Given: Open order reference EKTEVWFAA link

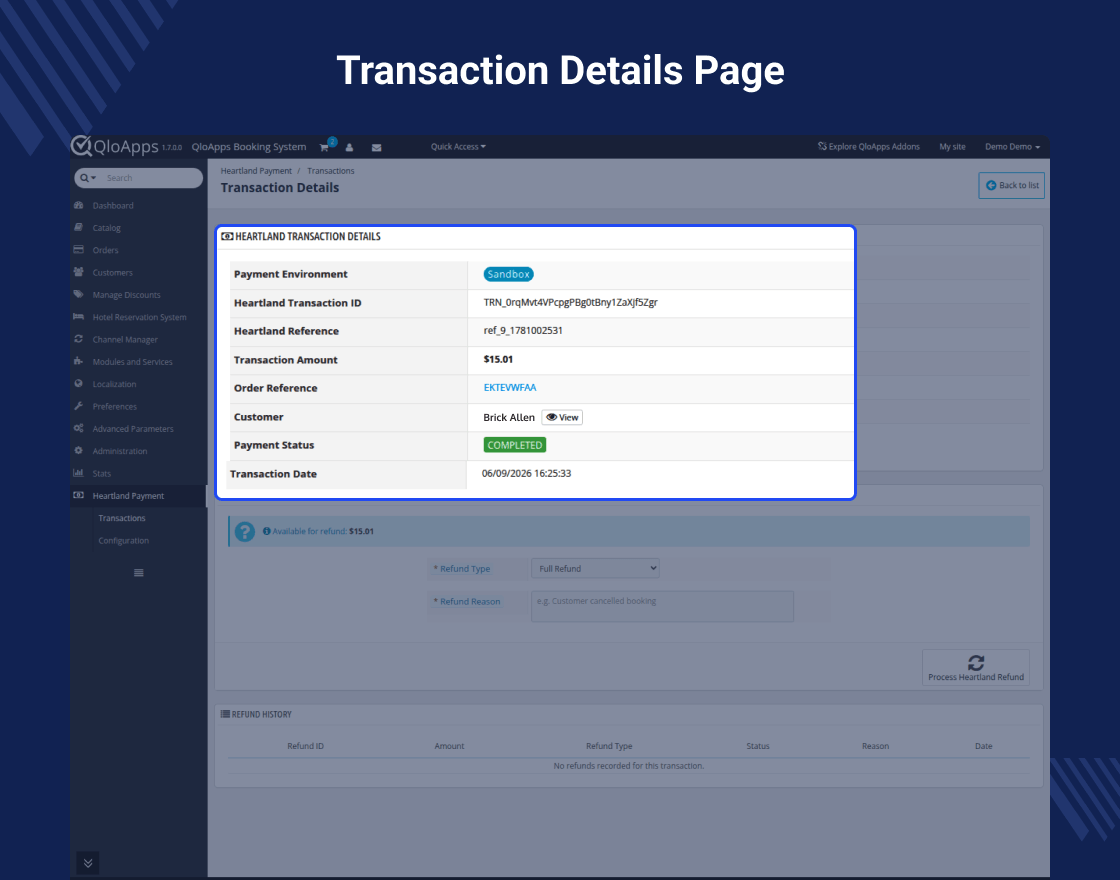Looking at the screenshot, I should click(510, 387).
